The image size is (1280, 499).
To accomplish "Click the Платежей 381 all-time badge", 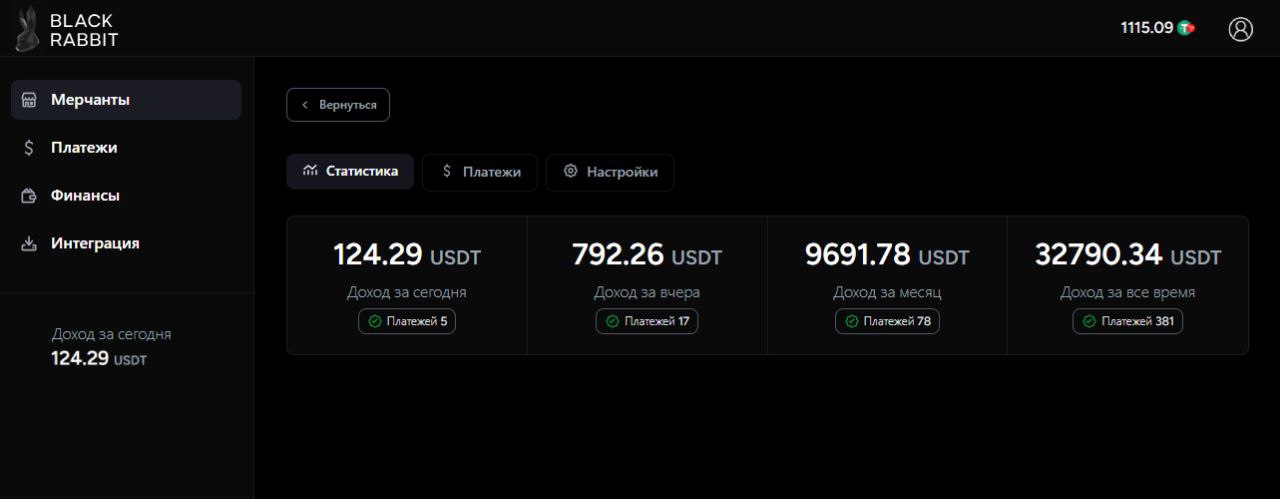I will pyautogui.click(x=1128, y=321).
